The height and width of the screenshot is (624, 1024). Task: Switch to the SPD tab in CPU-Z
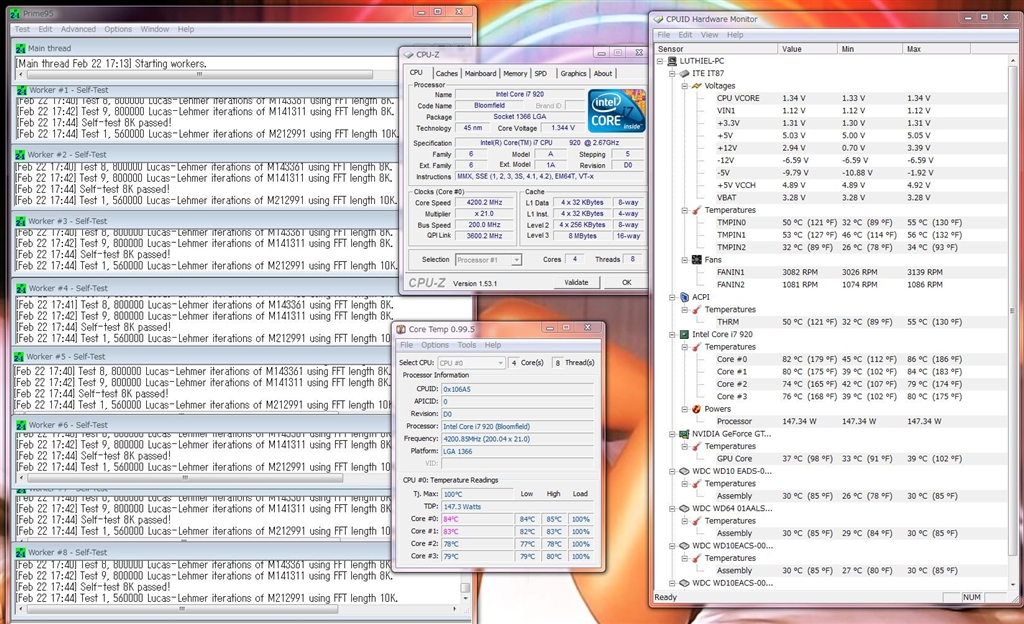click(x=541, y=74)
